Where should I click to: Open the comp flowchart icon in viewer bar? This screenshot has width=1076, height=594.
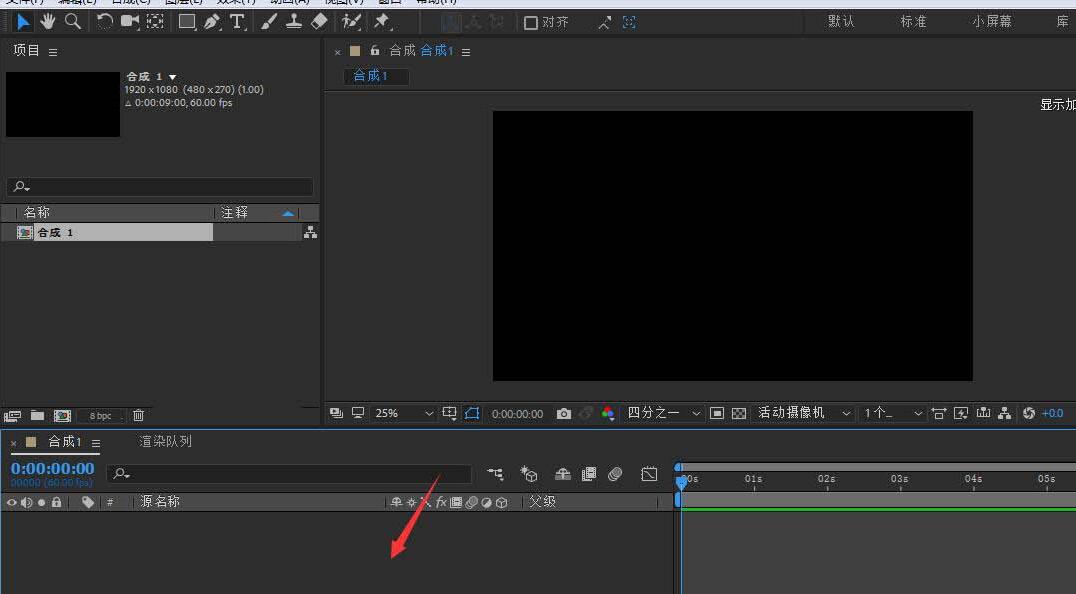tap(1005, 413)
